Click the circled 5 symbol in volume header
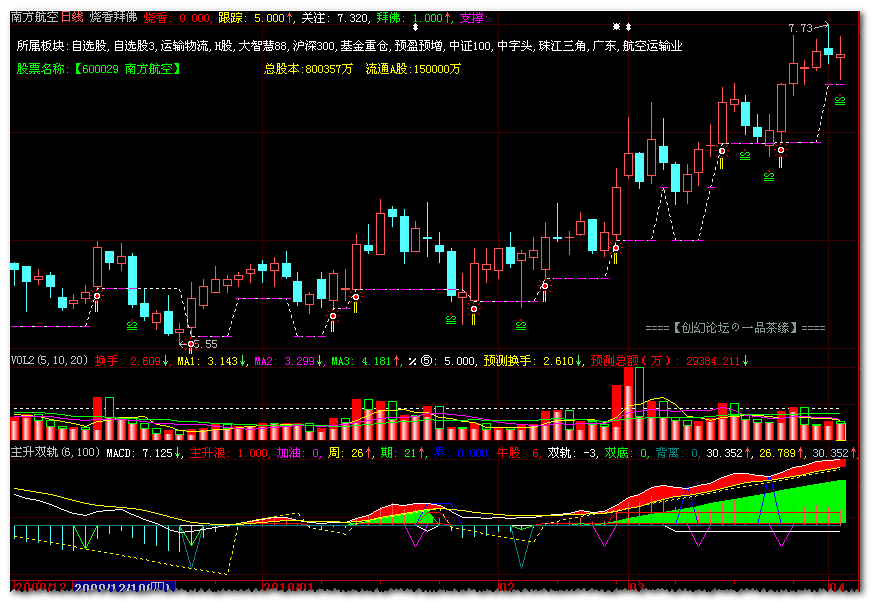 pyautogui.click(x=426, y=360)
